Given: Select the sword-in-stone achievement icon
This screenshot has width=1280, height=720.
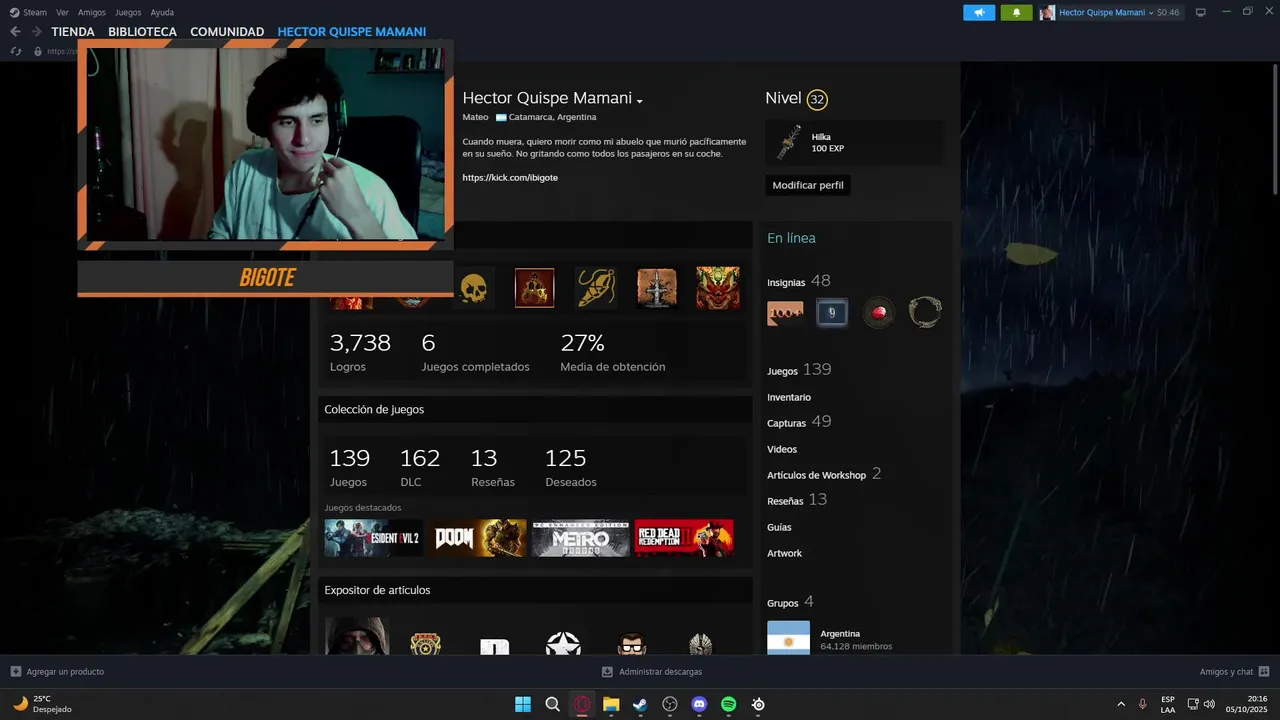Looking at the screenshot, I should pos(657,288).
